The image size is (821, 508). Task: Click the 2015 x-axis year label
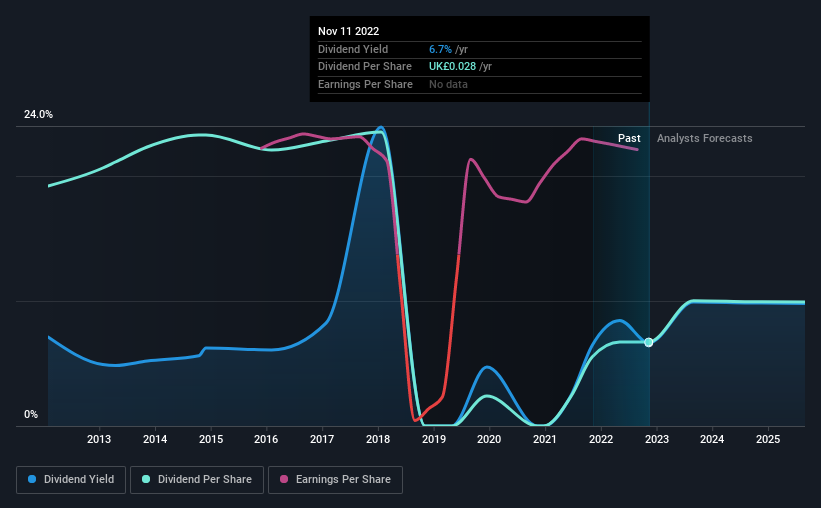pos(211,439)
